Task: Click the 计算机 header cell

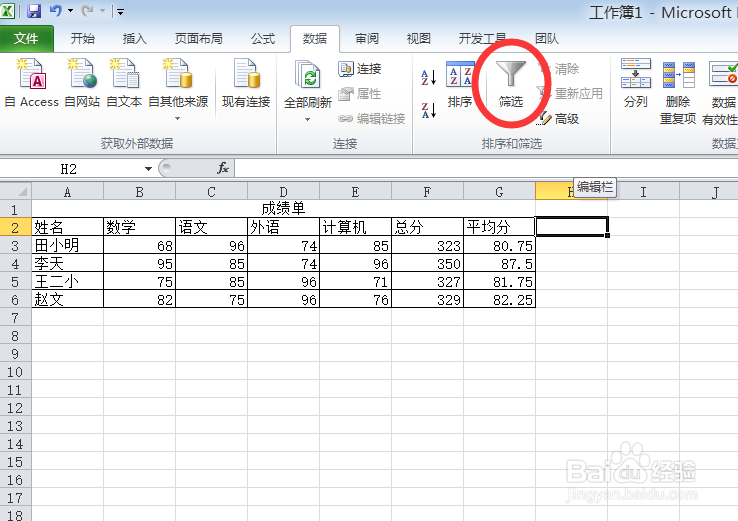Action: tap(355, 227)
